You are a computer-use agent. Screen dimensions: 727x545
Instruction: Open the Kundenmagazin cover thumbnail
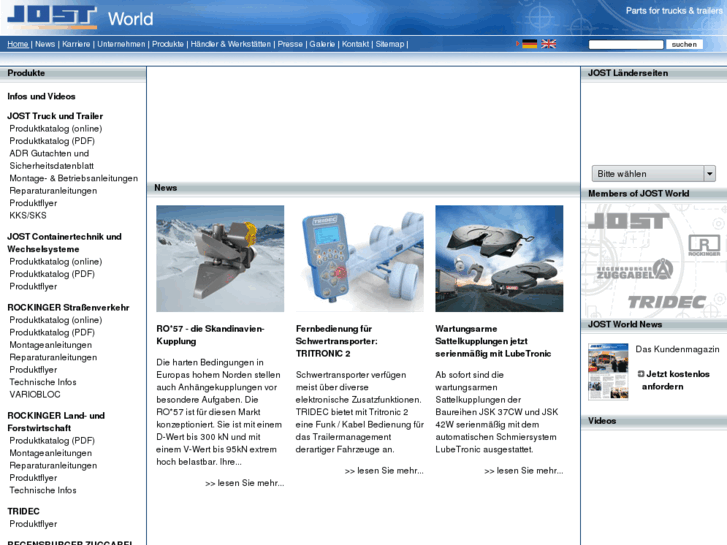[x=608, y=372]
